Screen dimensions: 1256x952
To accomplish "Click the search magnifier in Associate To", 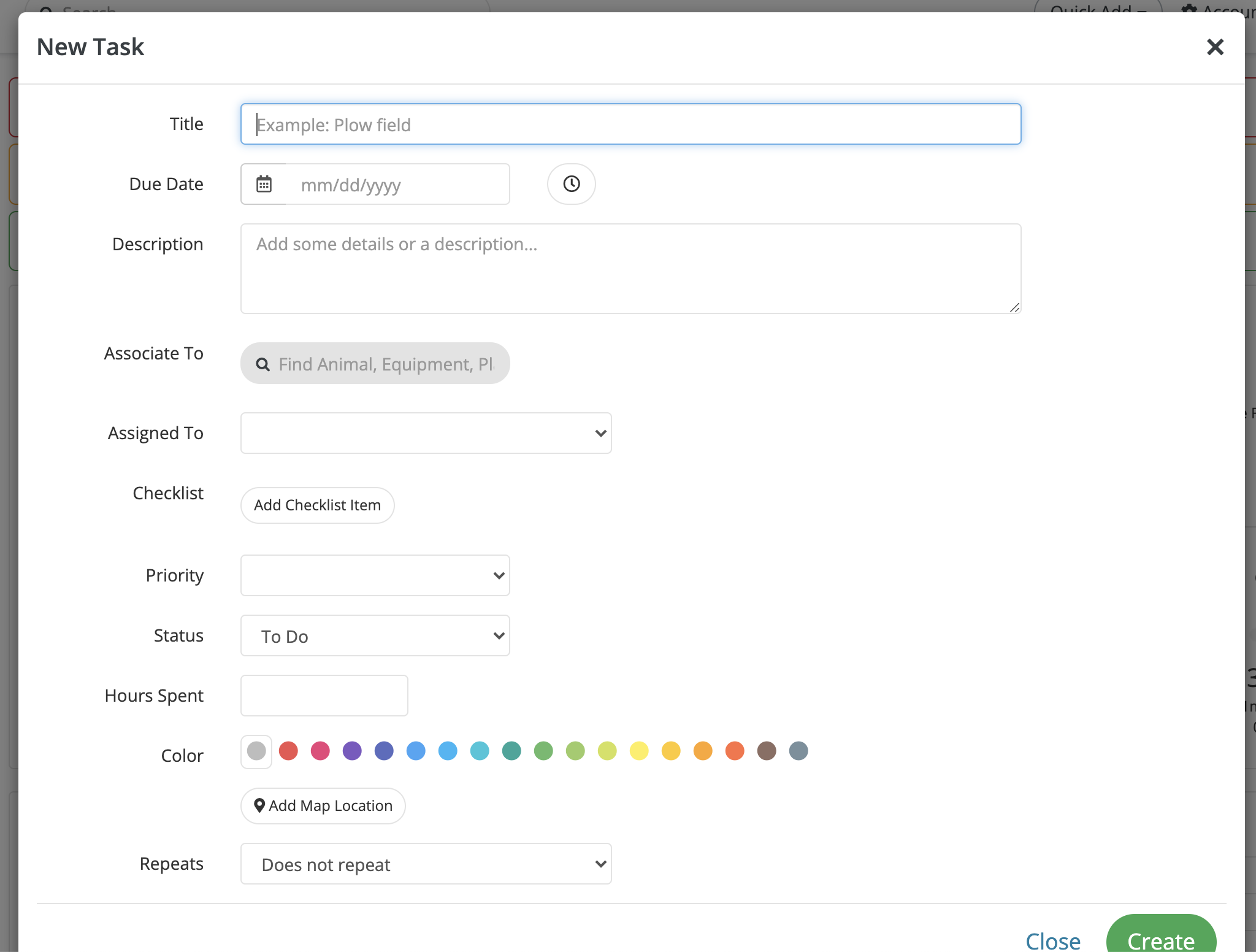I will [x=262, y=364].
